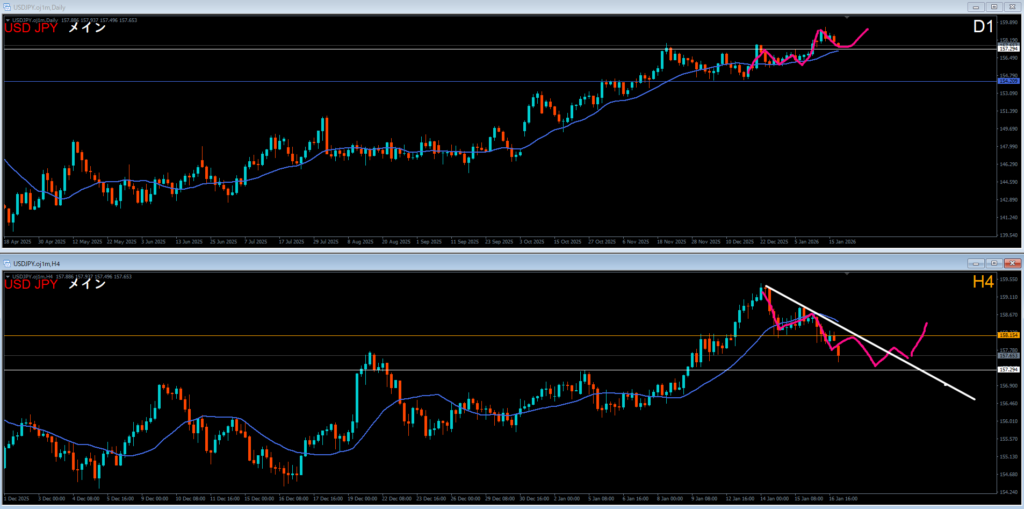The height and width of the screenshot is (509, 1024).
Task: Click the 158.154 orange price label
Action: coord(1008,335)
